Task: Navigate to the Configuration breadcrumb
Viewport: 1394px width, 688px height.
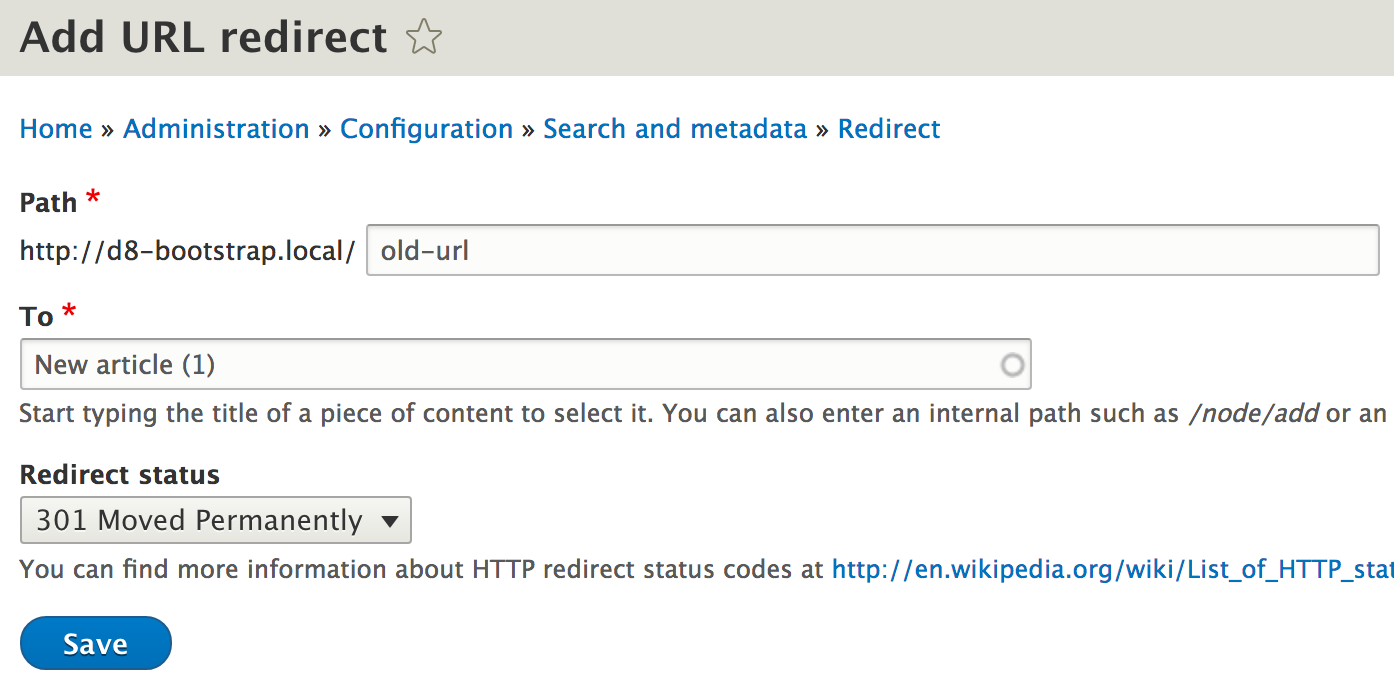Action: (426, 129)
